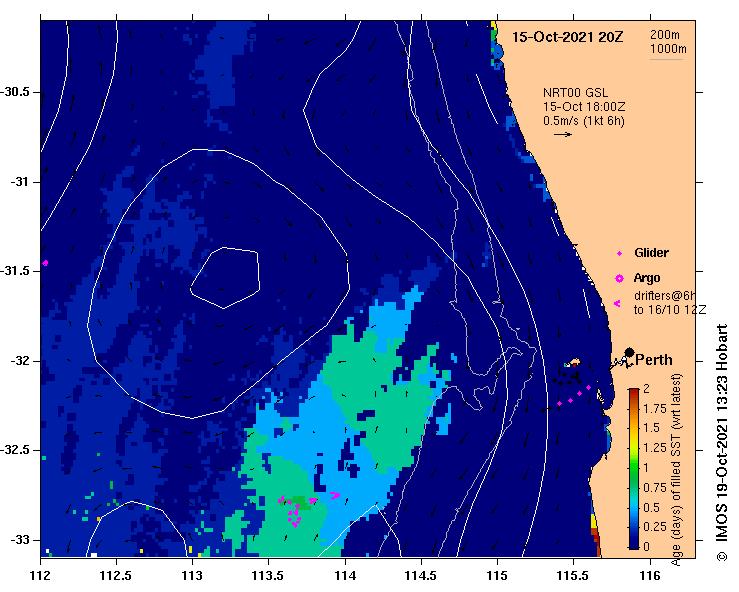The width and height of the screenshot is (739, 592).
Task: Click the Argo float marker at map's western edge
Action: 45,263
